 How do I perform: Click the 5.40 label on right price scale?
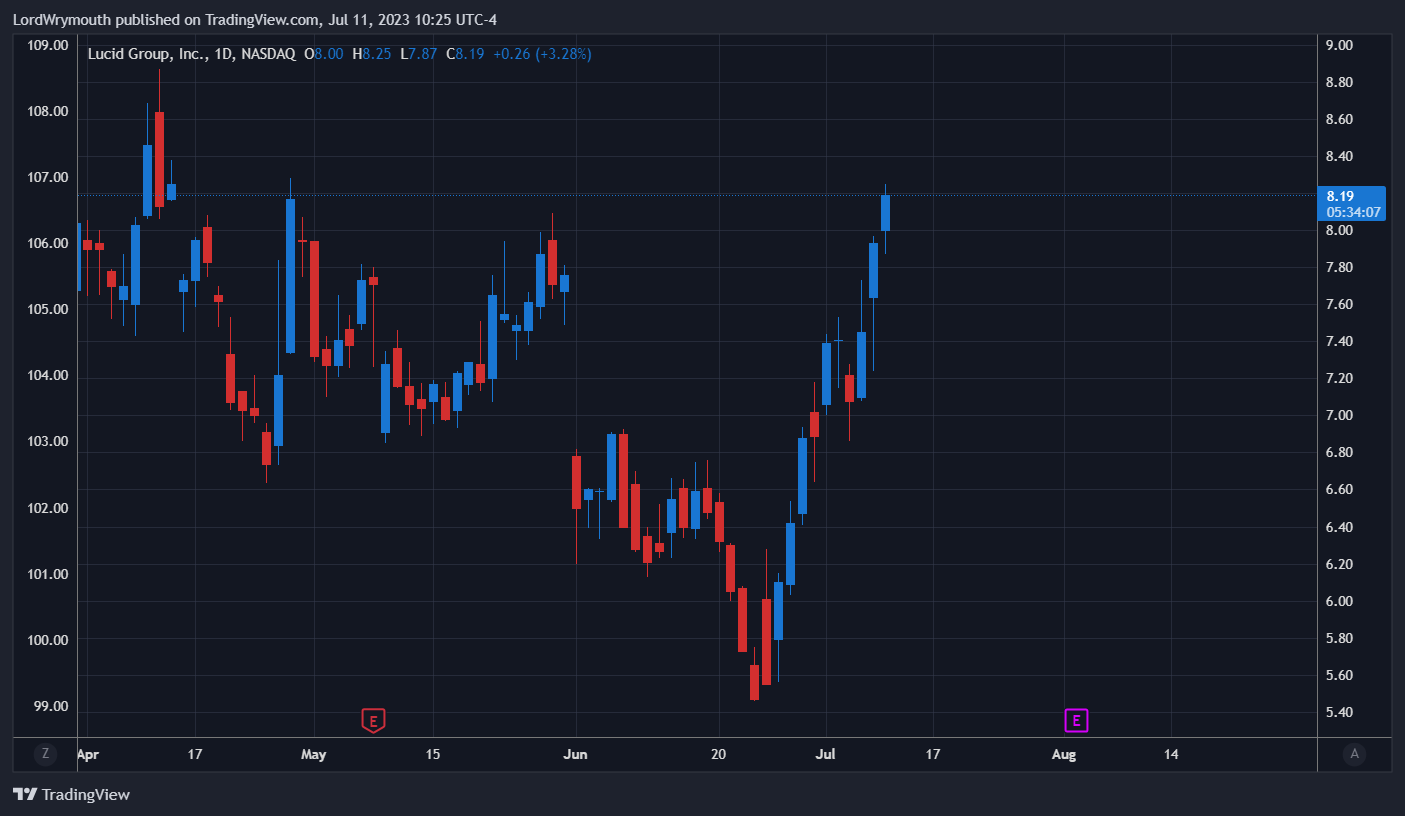tap(1339, 712)
